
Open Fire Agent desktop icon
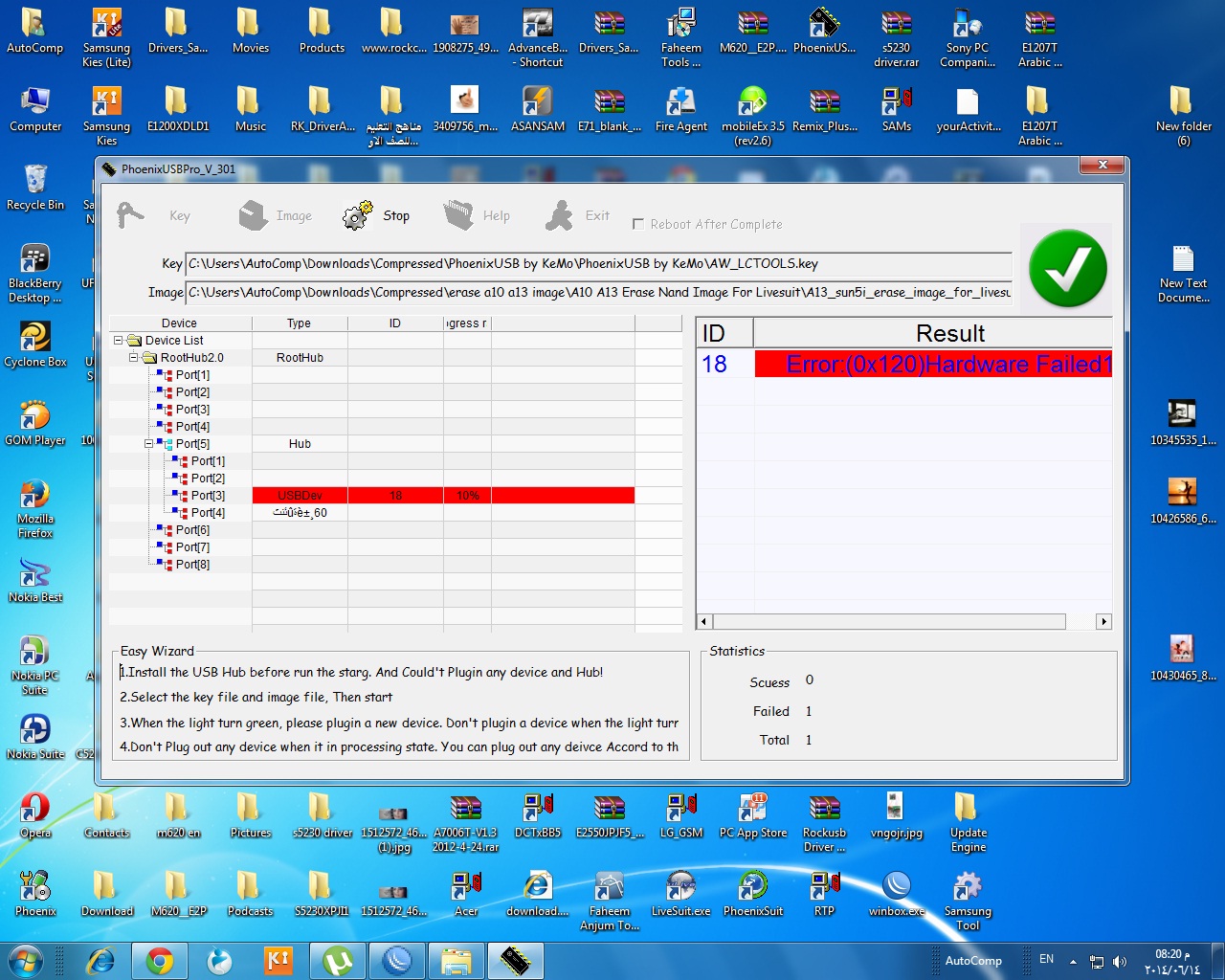pos(680,108)
